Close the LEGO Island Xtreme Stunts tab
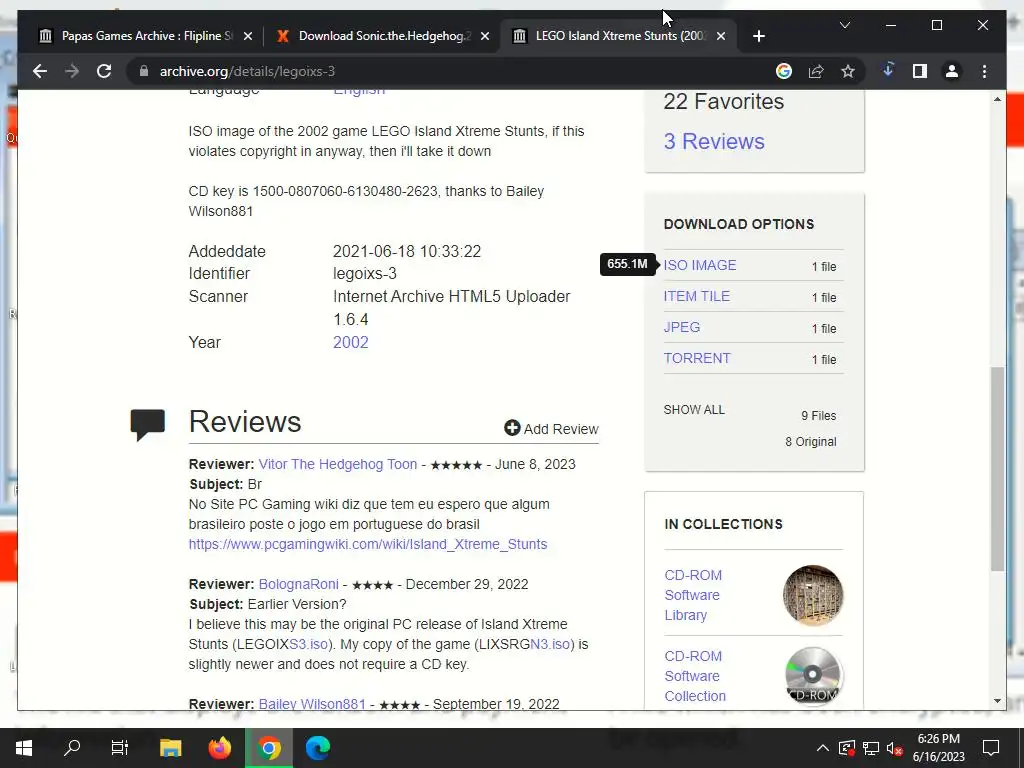 pyautogui.click(x=721, y=37)
